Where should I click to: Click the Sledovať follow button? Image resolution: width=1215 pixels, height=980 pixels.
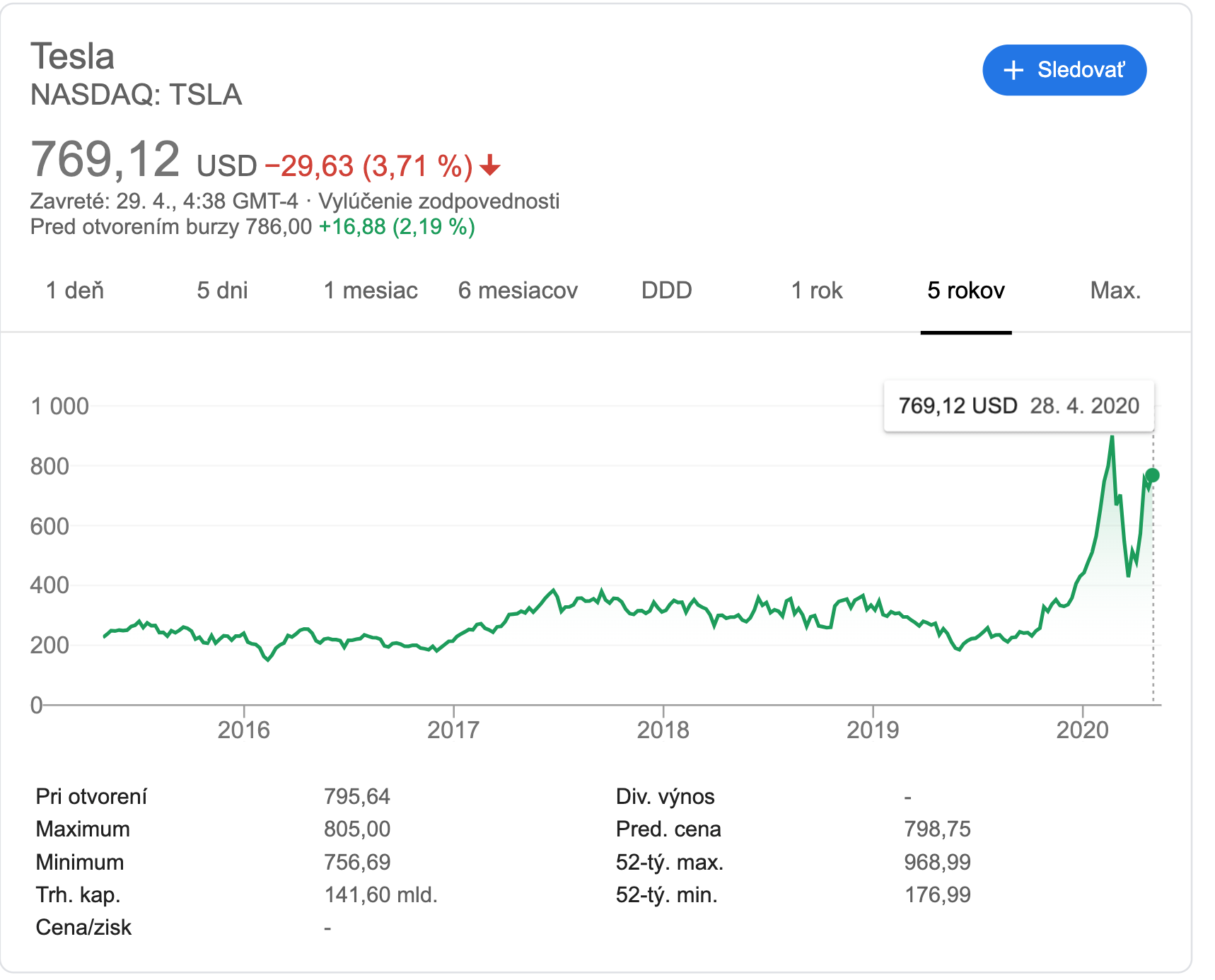[1064, 70]
